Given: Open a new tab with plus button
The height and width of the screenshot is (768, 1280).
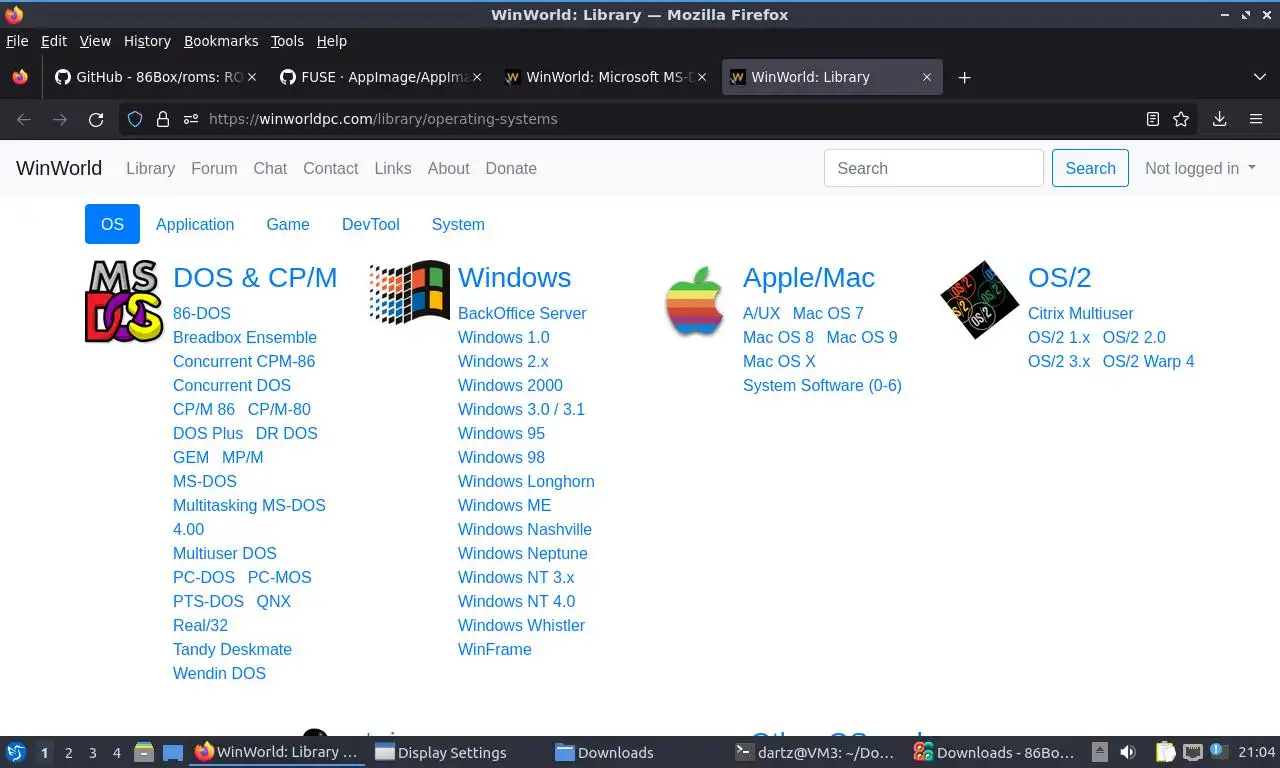Looking at the screenshot, I should [964, 77].
